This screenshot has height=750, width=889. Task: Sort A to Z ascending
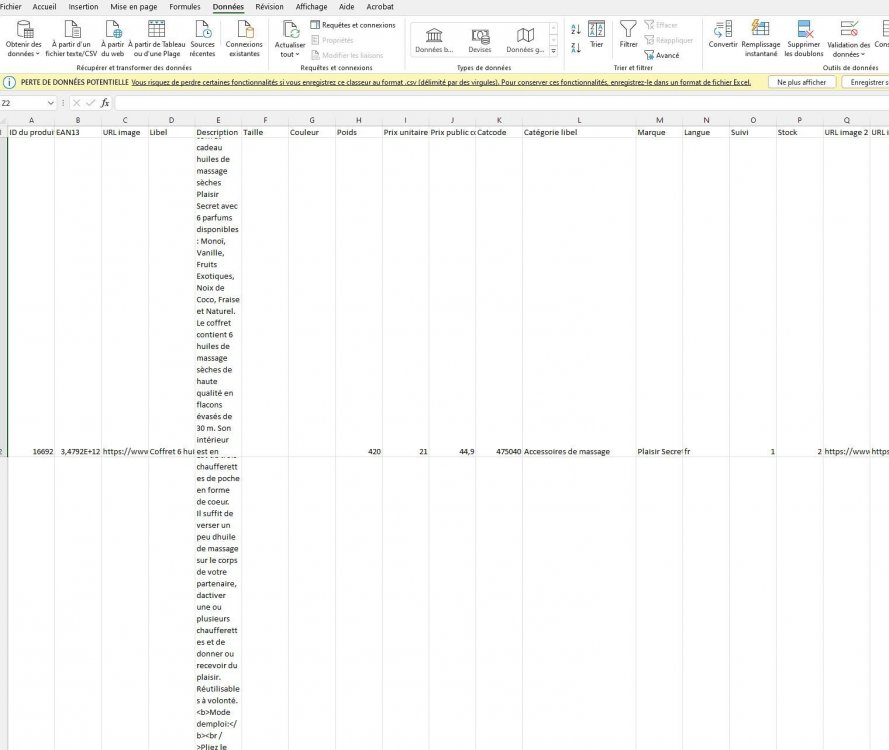[x=575, y=29]
